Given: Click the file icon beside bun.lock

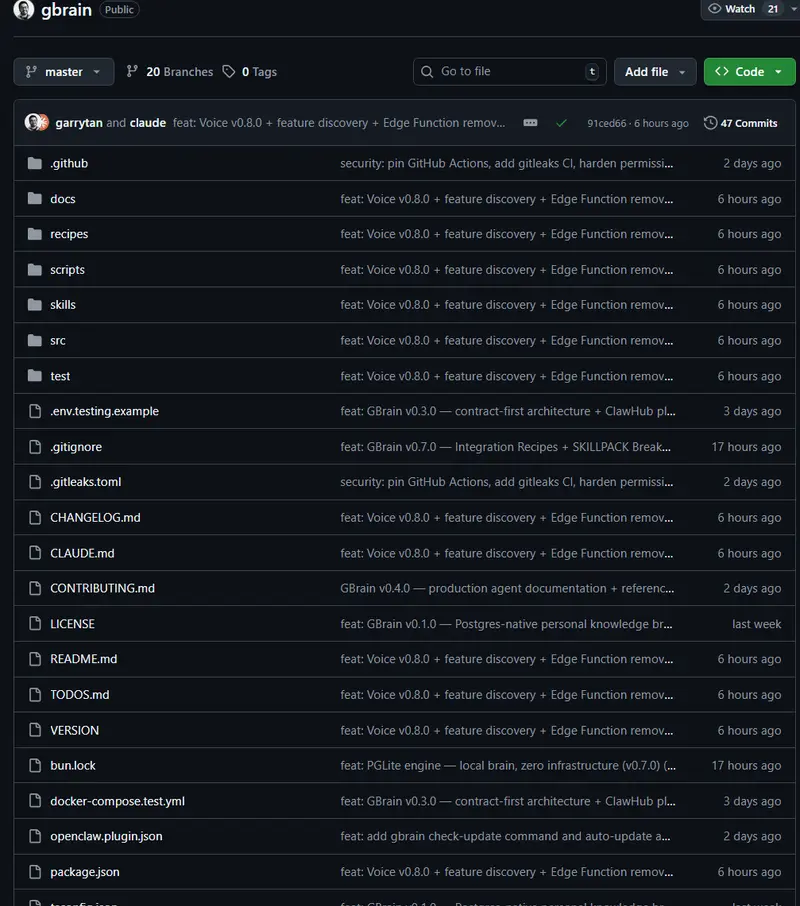Looking at the screenshot, I should tap(35, 766).
